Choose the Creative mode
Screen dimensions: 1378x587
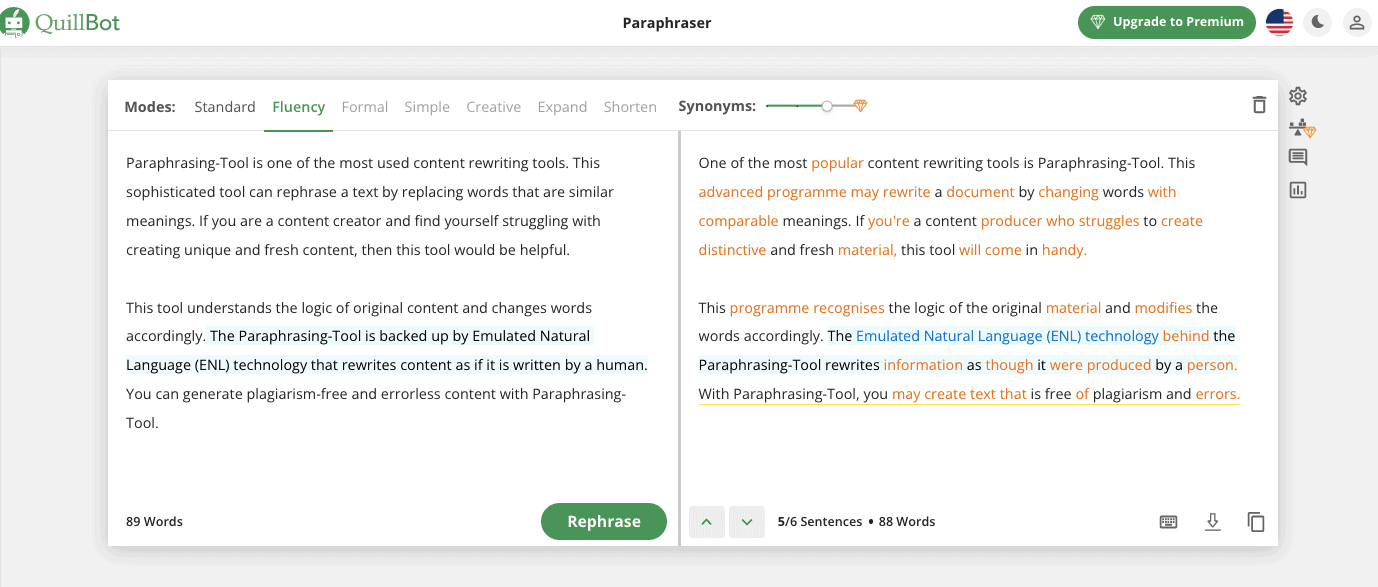coord(494,107)
